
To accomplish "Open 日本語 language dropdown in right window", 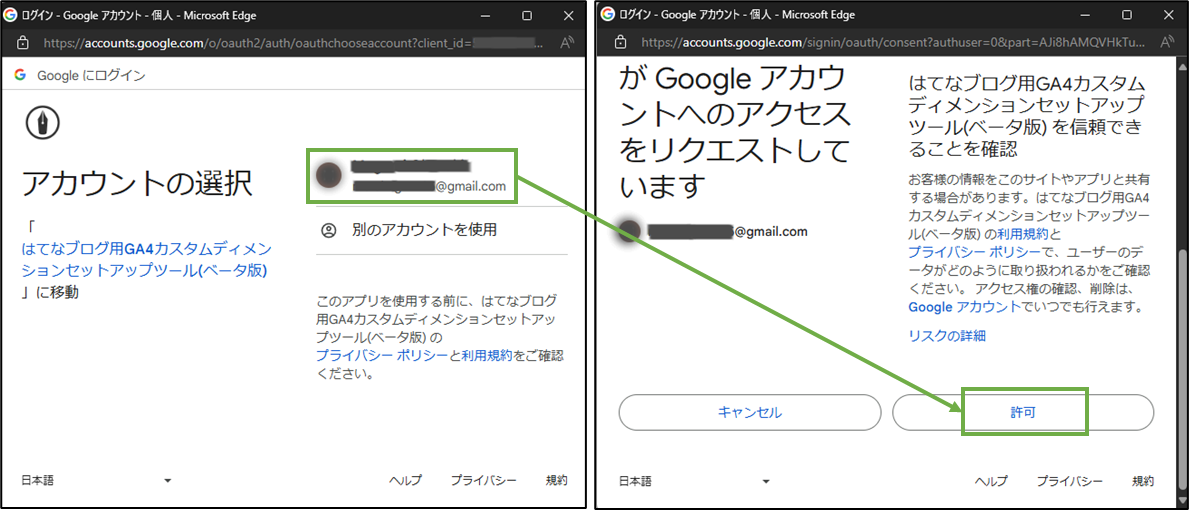I will pyautogui.click(x=695, y=480).
